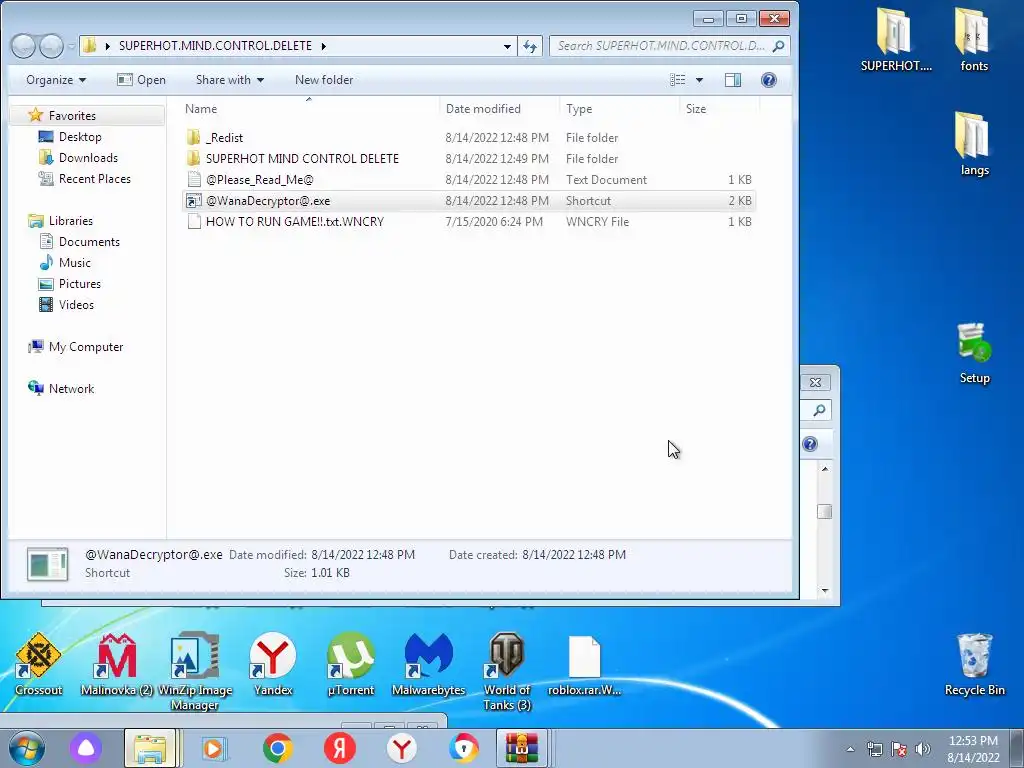This screenshot has width=1024, height=768.
Task: Sort by Name column header
Action: pyautogui.click(x=310, y=109)
